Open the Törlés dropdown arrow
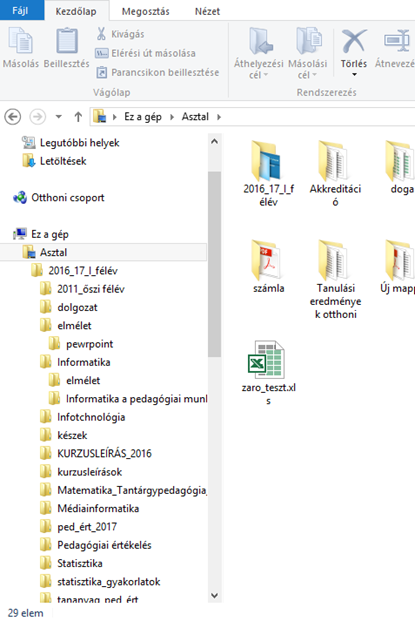415x621 pixels. [x=354, y=74]
